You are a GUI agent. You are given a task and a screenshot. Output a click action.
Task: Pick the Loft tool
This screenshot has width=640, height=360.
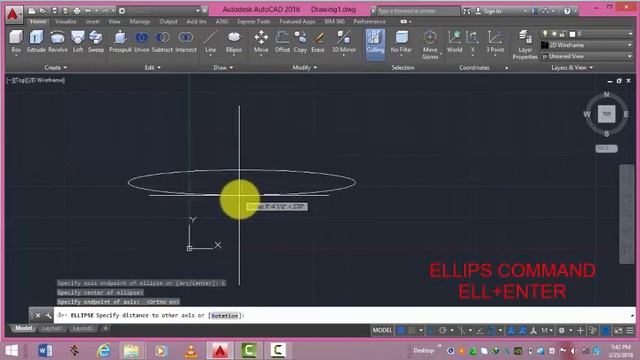(78, 42)
